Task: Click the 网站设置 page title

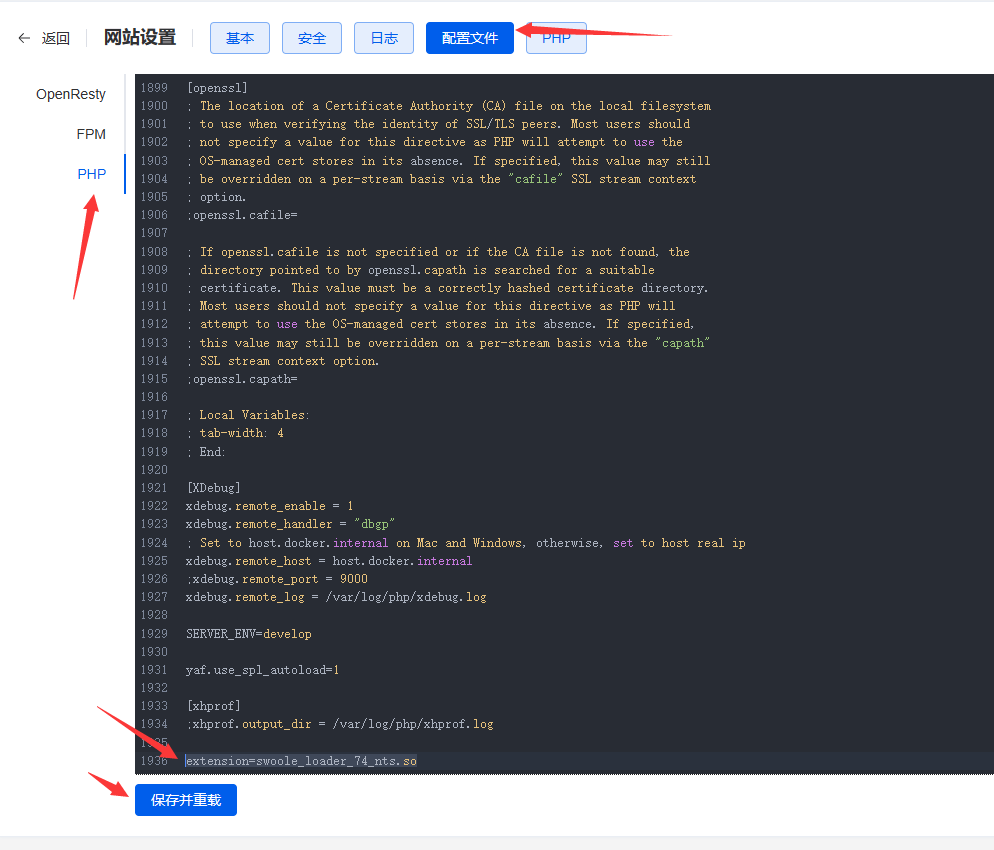Action: (140, 37)
